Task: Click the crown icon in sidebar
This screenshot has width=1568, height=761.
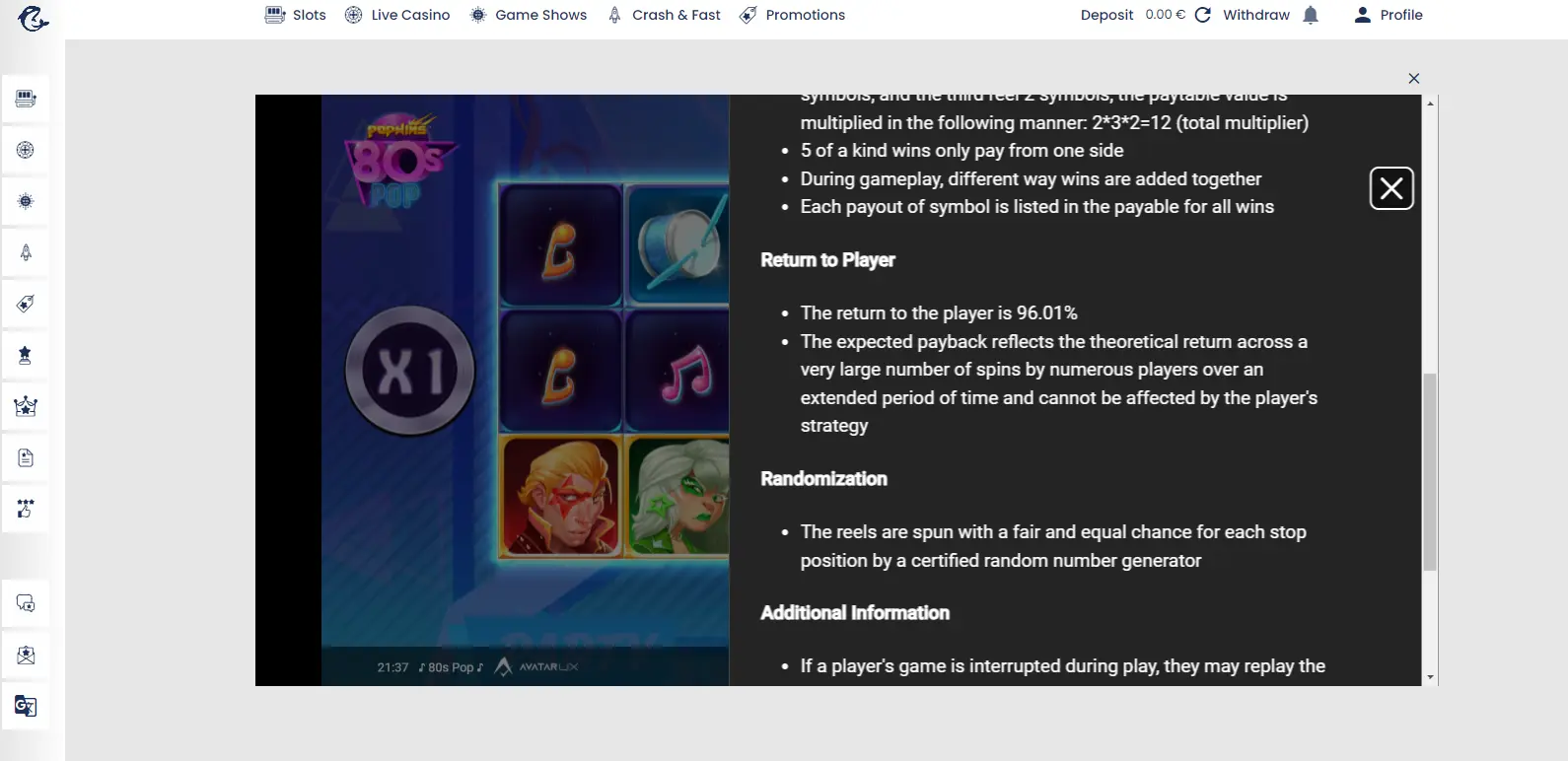Action: point(26,406)
